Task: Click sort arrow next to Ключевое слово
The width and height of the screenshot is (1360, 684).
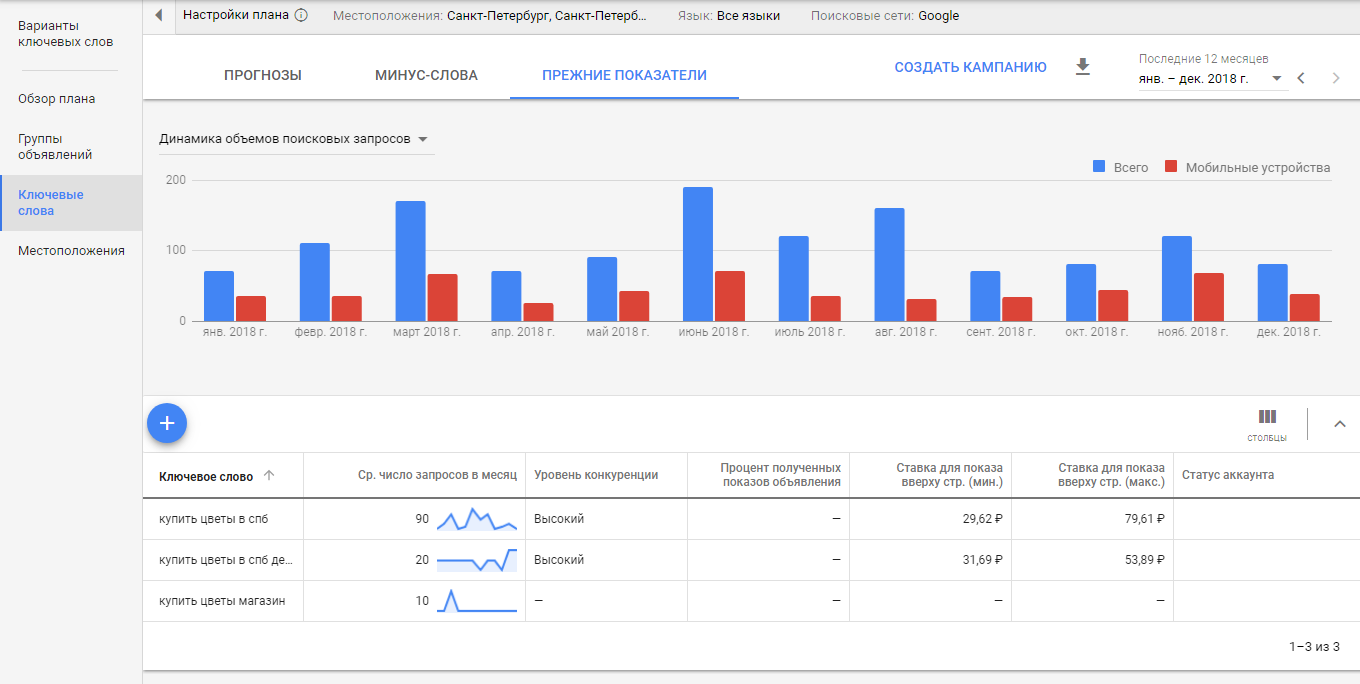Action: click(x=268, y=476)
